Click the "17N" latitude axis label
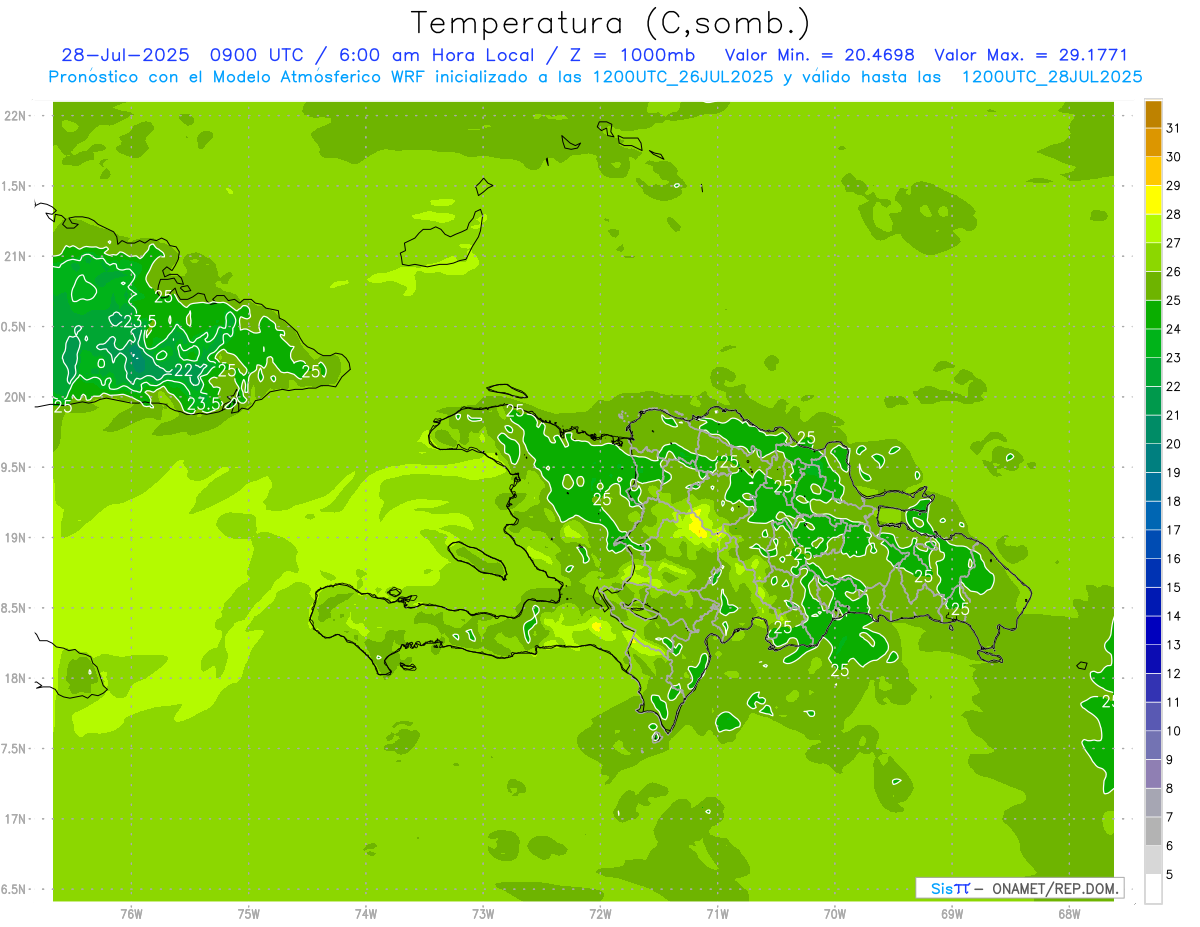 click(15, 820)
